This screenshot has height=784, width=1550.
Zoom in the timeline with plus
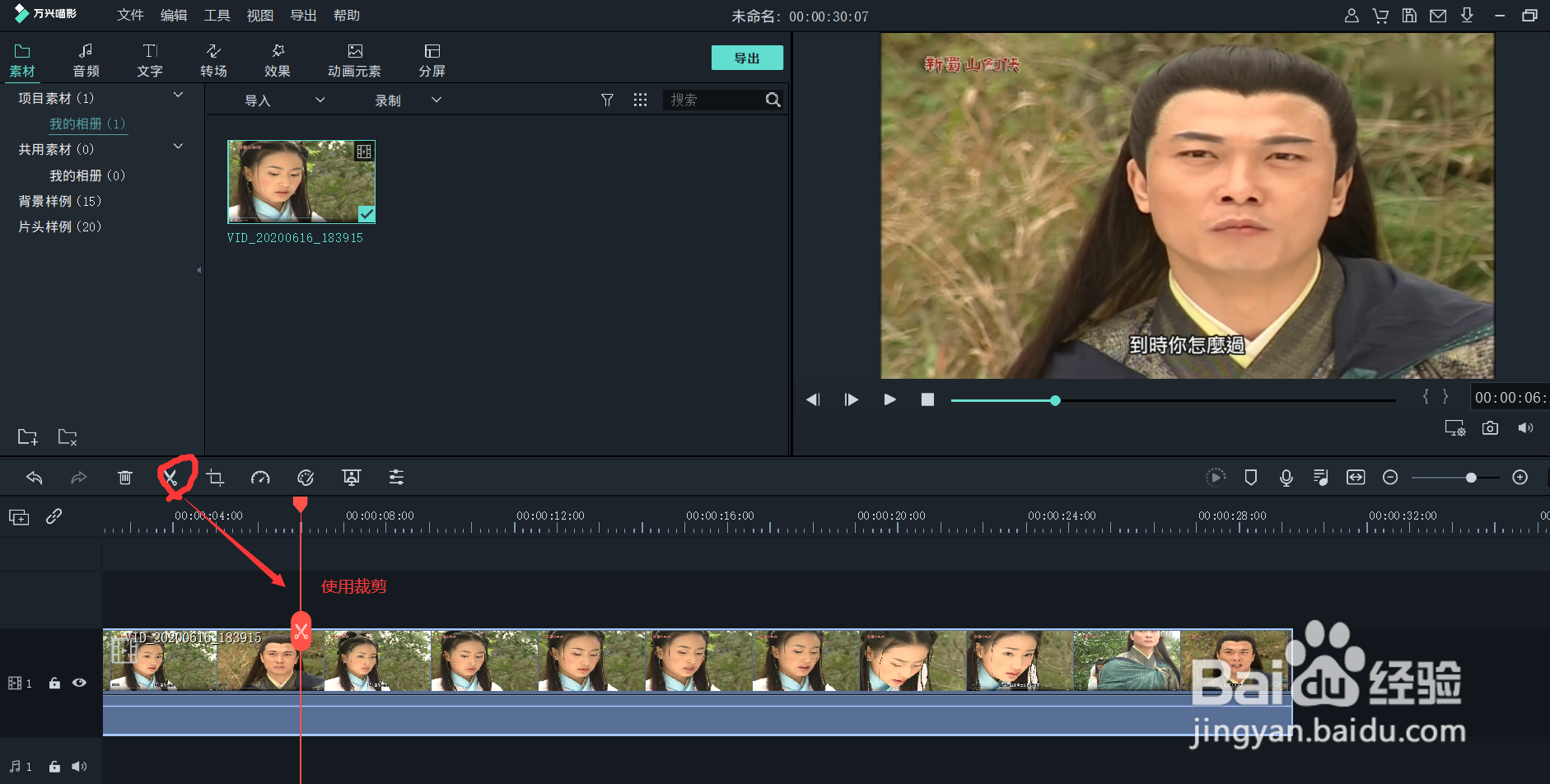[x=1520, y=478]
